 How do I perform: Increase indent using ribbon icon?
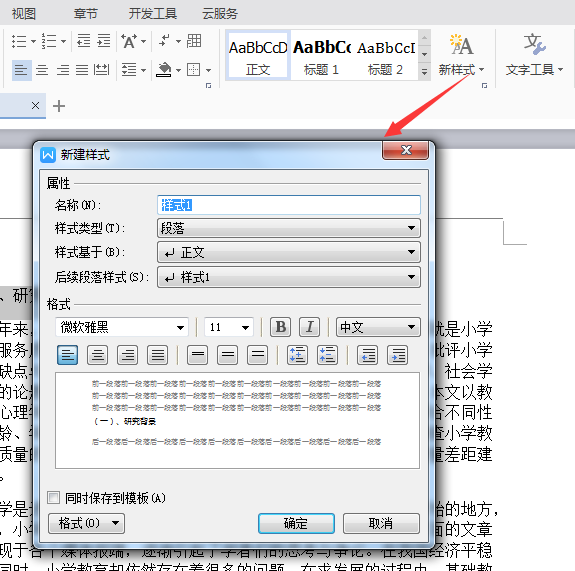104,41
